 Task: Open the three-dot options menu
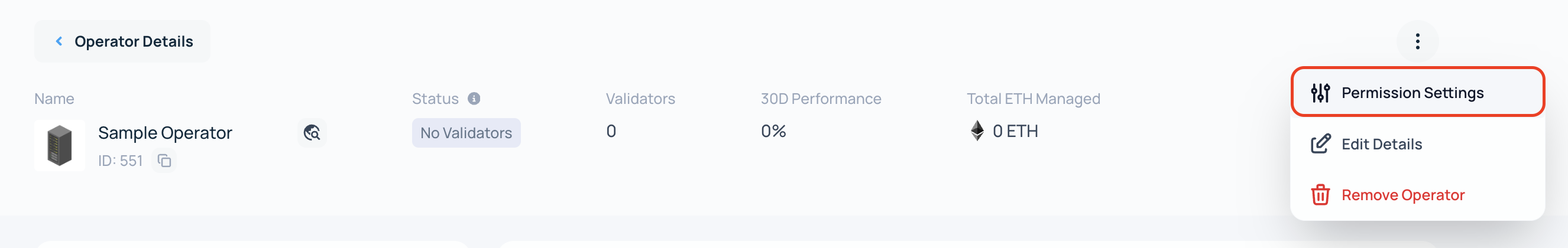pyautogui.click(x=1417, y=41)
